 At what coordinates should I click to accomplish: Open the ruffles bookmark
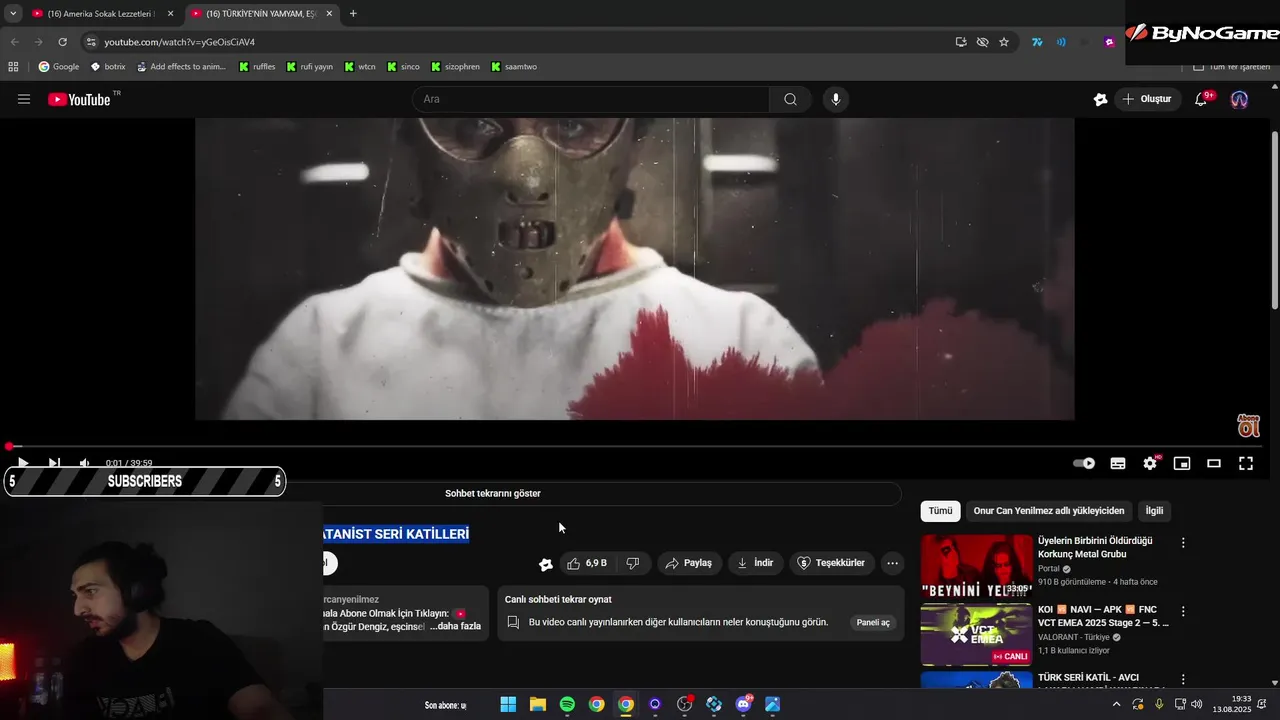click(257, 67)
